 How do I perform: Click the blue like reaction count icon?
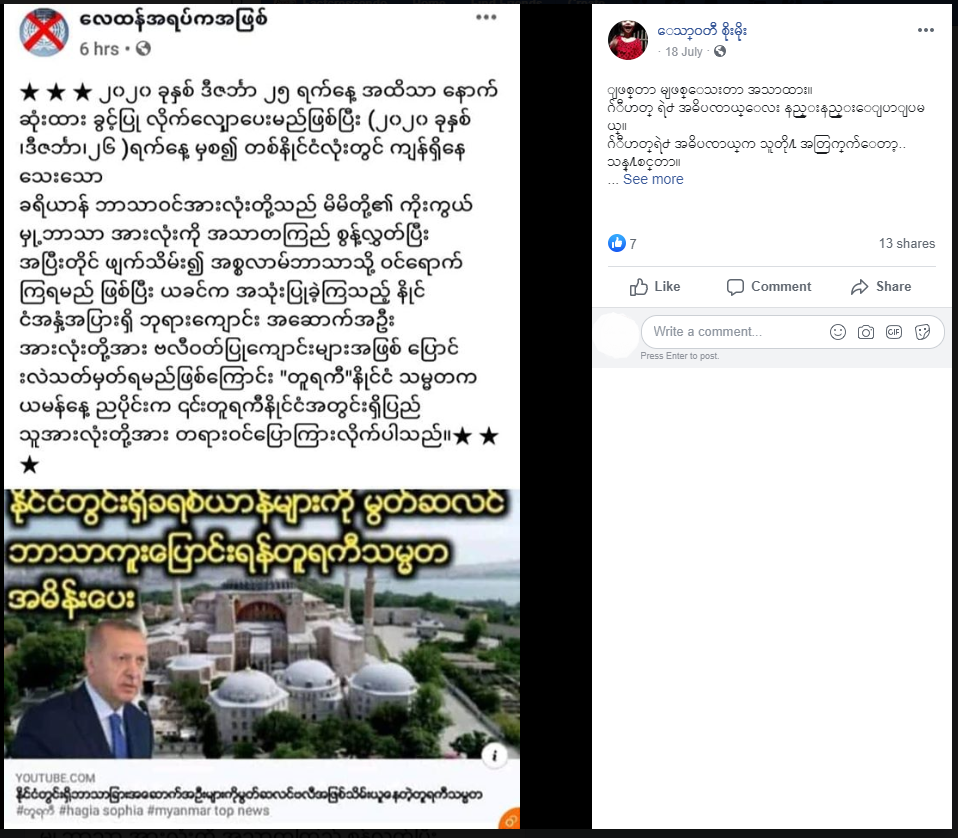coord(617,243)
